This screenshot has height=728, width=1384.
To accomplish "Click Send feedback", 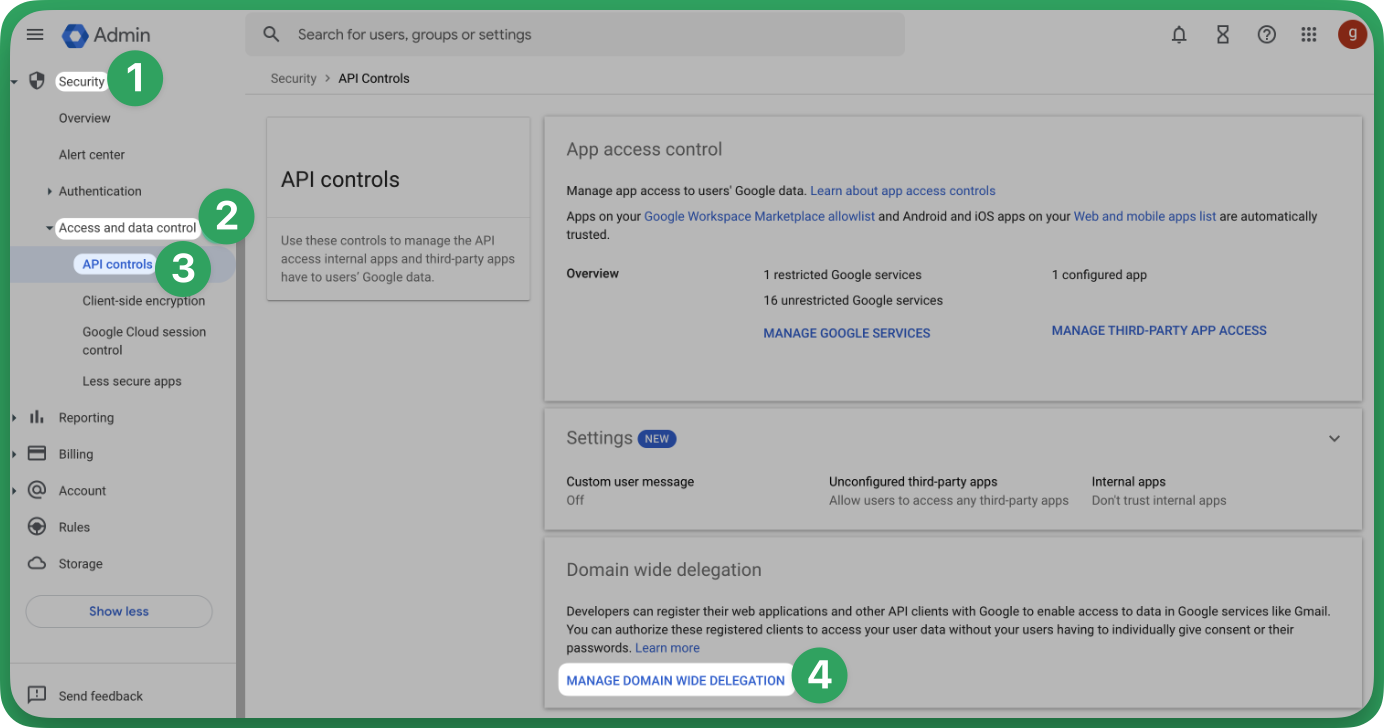I will [x=101, y=696].
